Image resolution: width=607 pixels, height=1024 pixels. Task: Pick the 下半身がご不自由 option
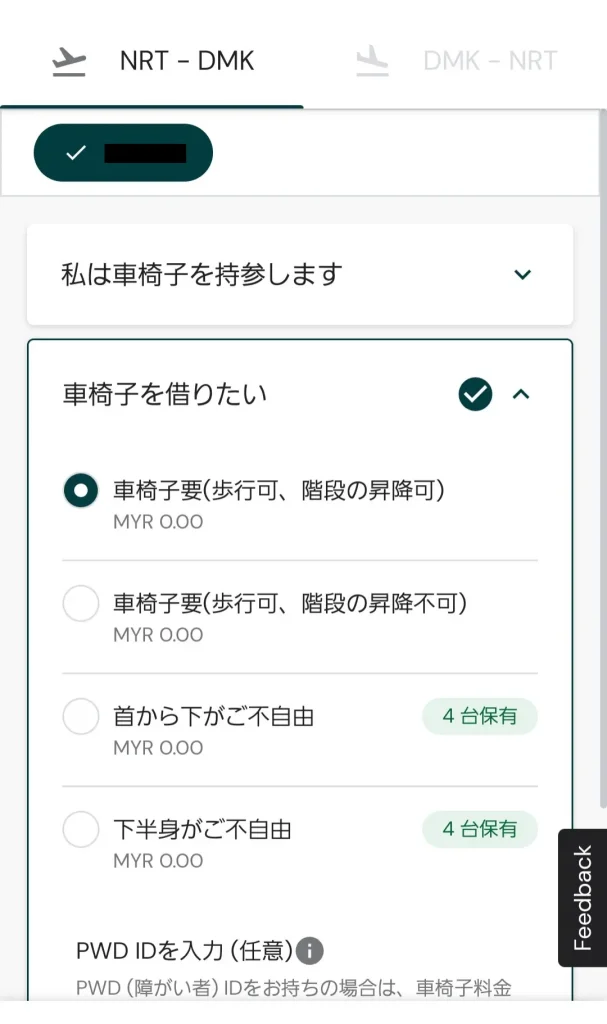(81, 829)
